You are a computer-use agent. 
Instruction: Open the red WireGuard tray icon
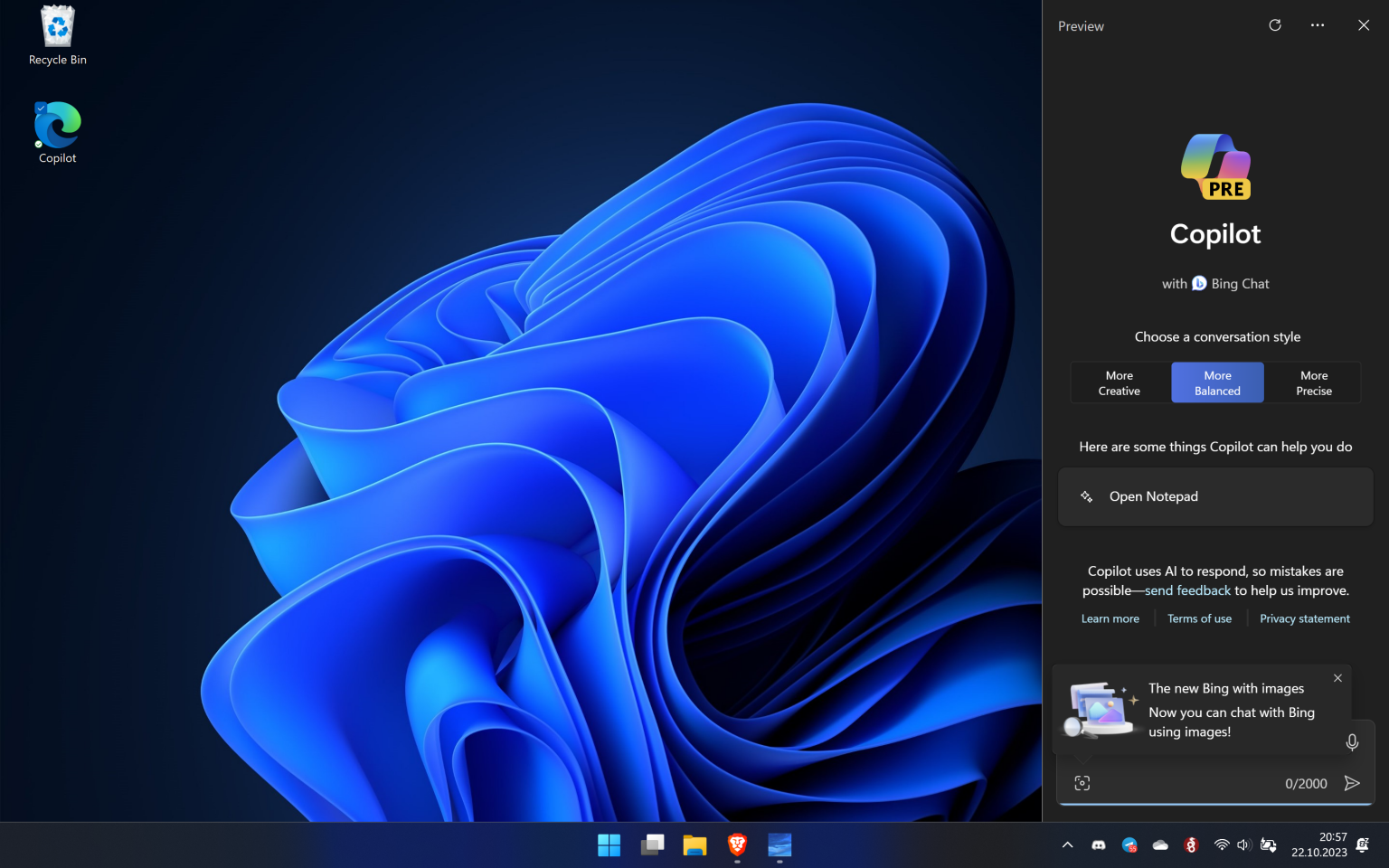click(x=1191, y=845)
